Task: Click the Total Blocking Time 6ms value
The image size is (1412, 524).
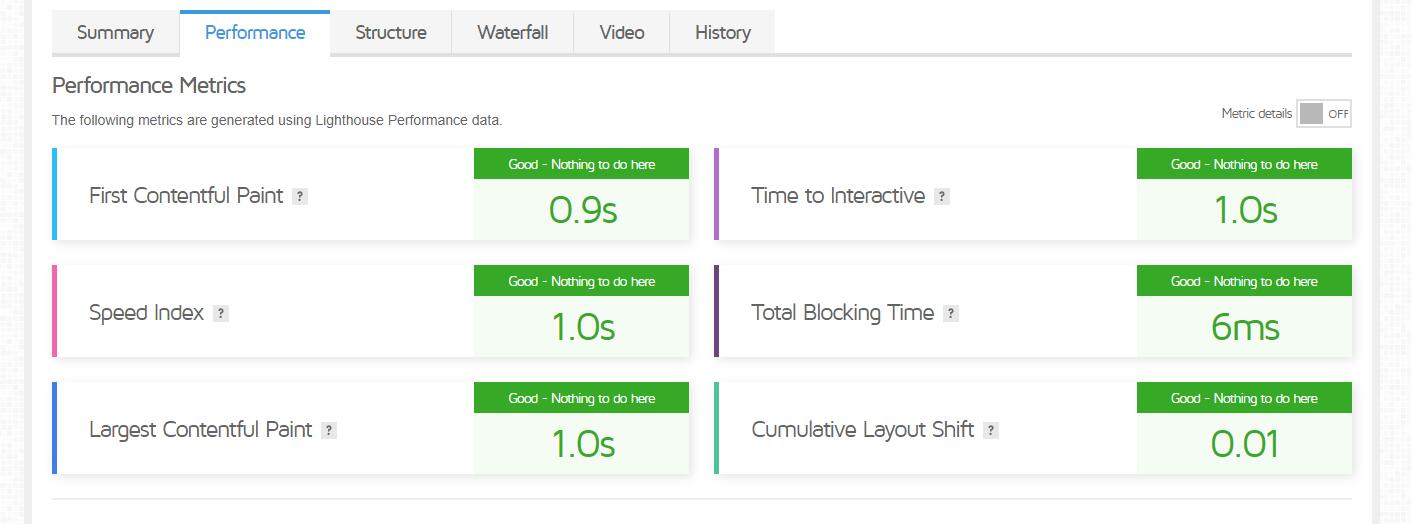Action: (x=1245, y=327)
